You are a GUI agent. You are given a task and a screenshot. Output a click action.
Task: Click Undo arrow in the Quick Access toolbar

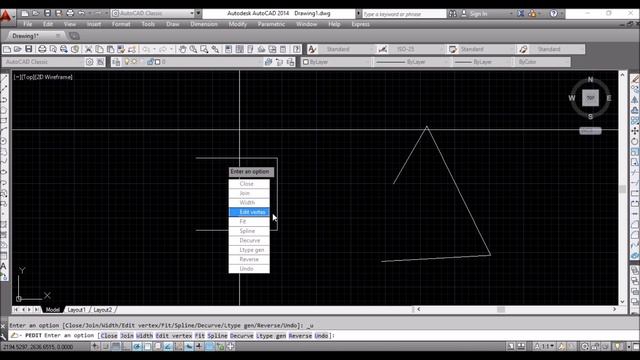[x=81, y=13]
